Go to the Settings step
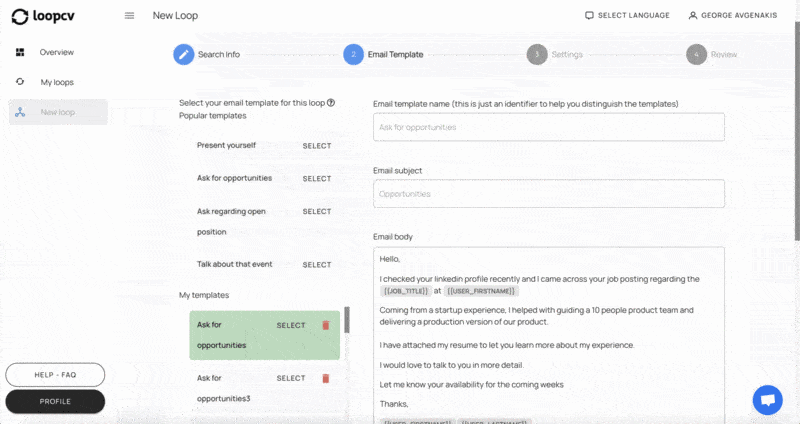This screenshot has height=424, width=800. click(537, 54)
